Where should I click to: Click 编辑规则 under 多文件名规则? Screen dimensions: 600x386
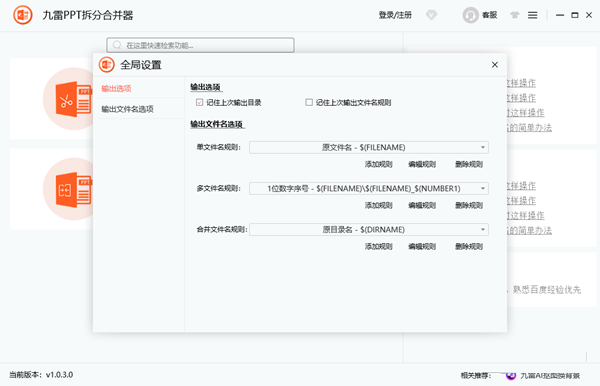tap(422, 205)
